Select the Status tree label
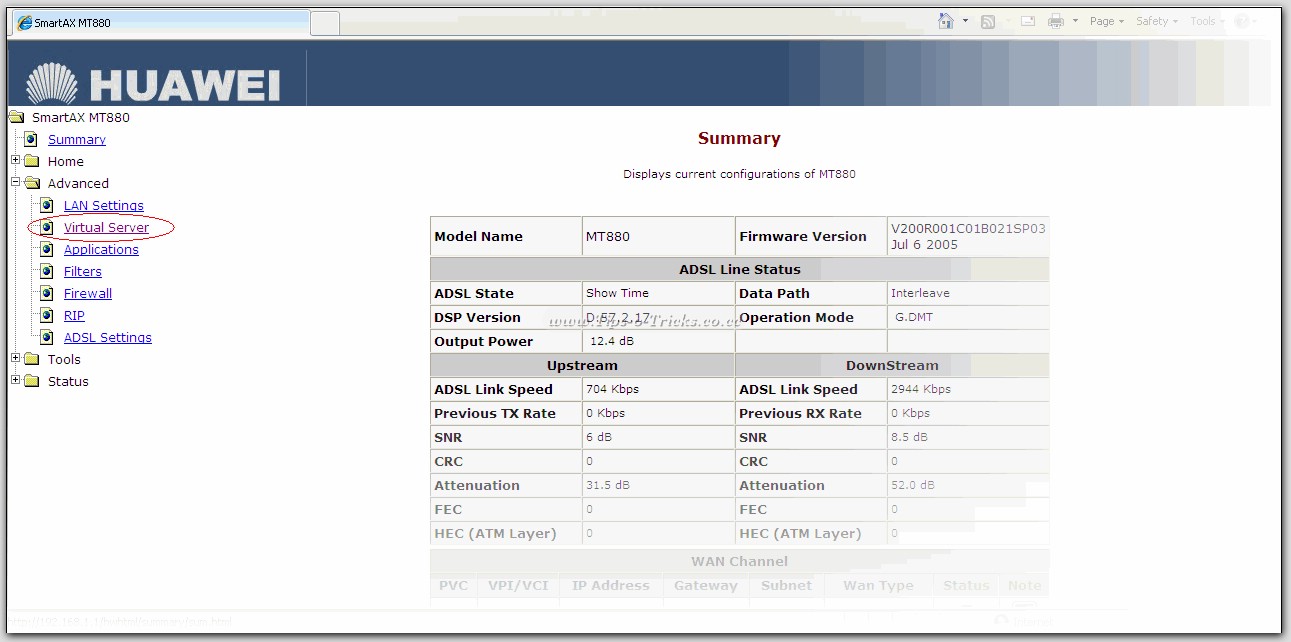The width and height of the screenshot is (1291, 642). coord(68,382)
